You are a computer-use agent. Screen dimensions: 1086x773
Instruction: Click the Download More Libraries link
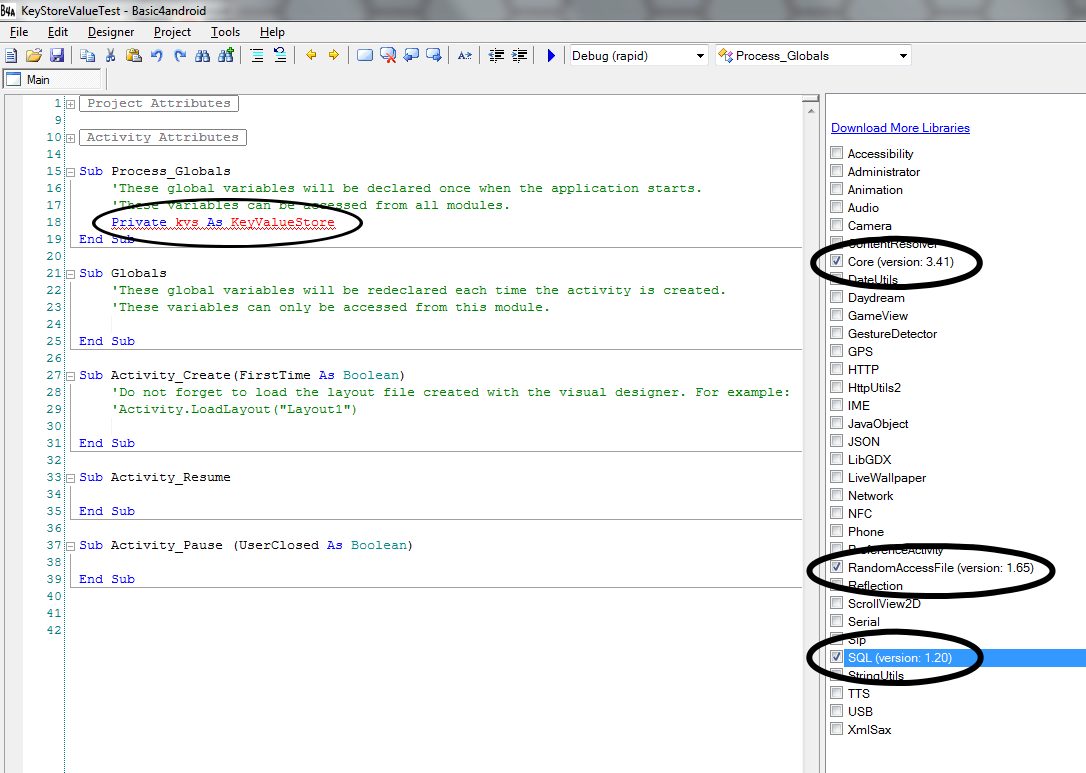(x=900, y=128)
